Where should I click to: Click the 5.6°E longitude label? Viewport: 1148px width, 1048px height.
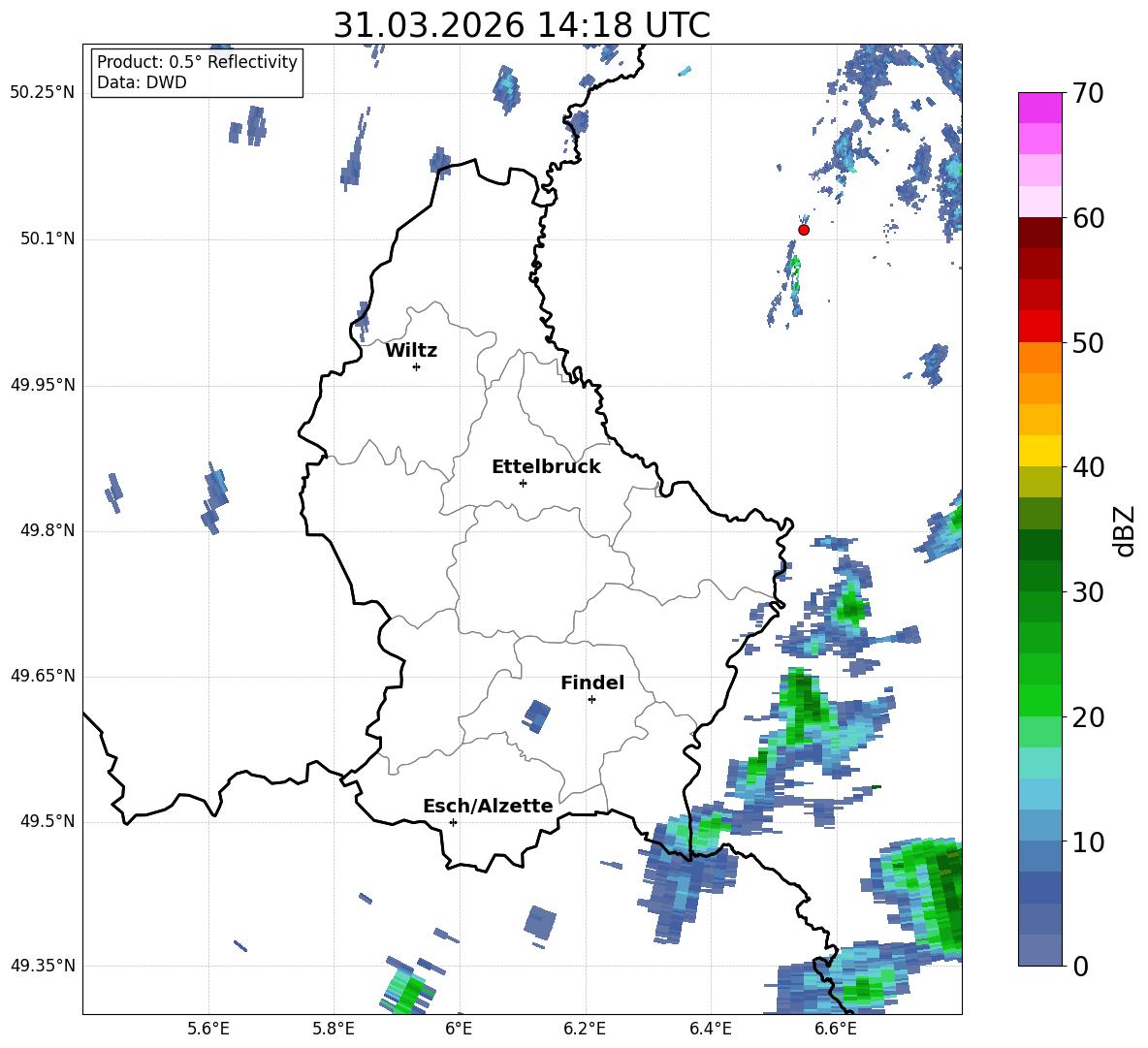(208, 1029)
